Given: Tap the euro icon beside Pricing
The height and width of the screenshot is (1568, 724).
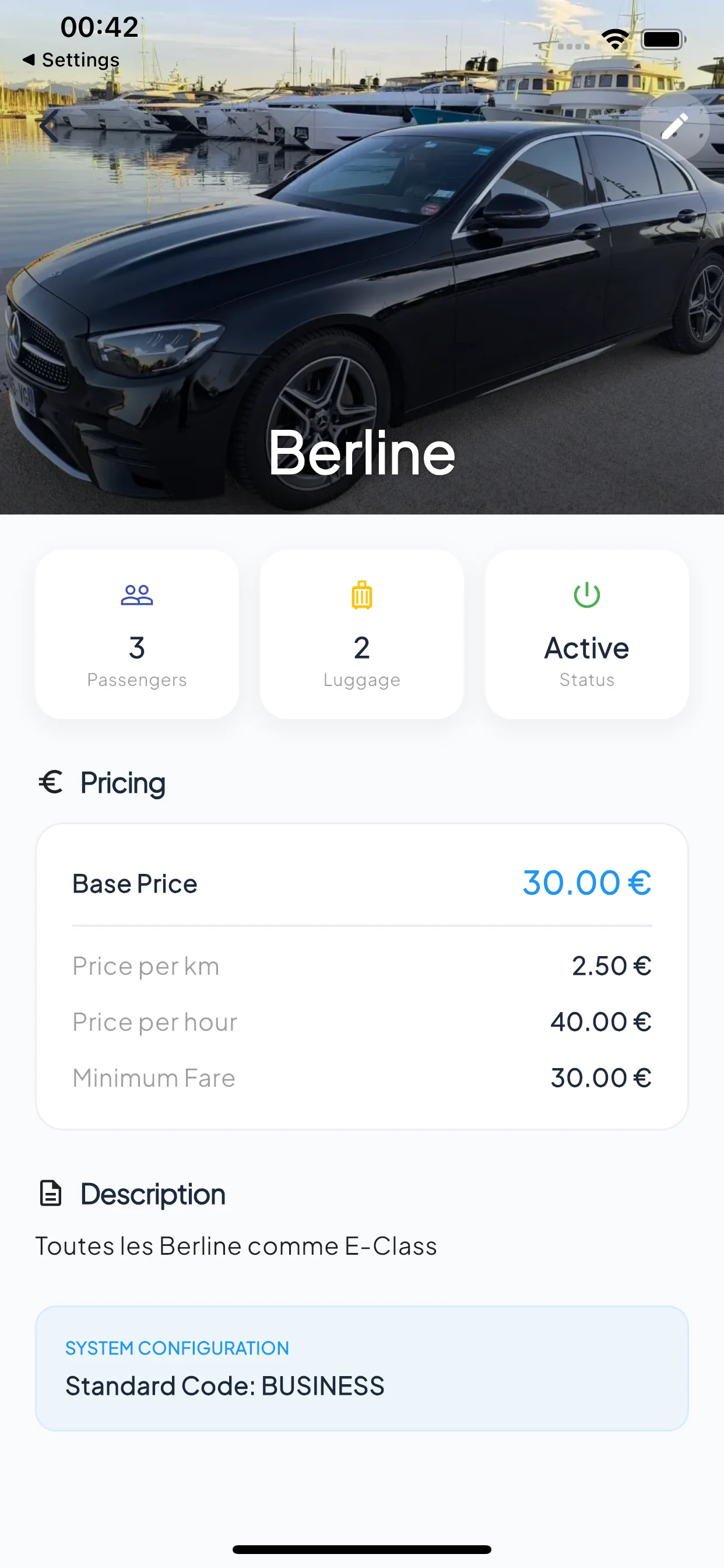Looking at the screenshot, I should (x=51, y=782).
